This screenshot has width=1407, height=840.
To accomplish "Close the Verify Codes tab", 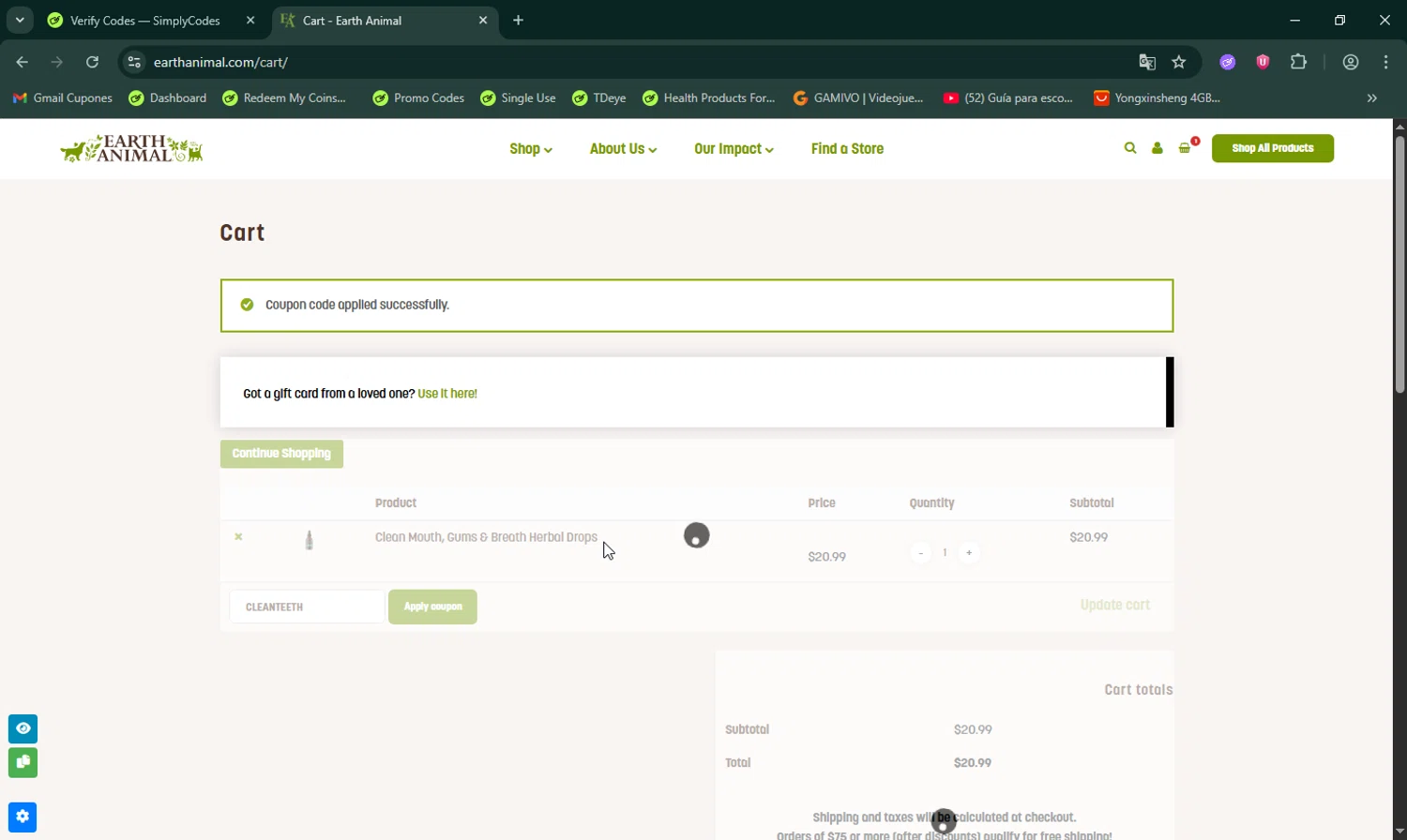I will (x=250, y=20).
